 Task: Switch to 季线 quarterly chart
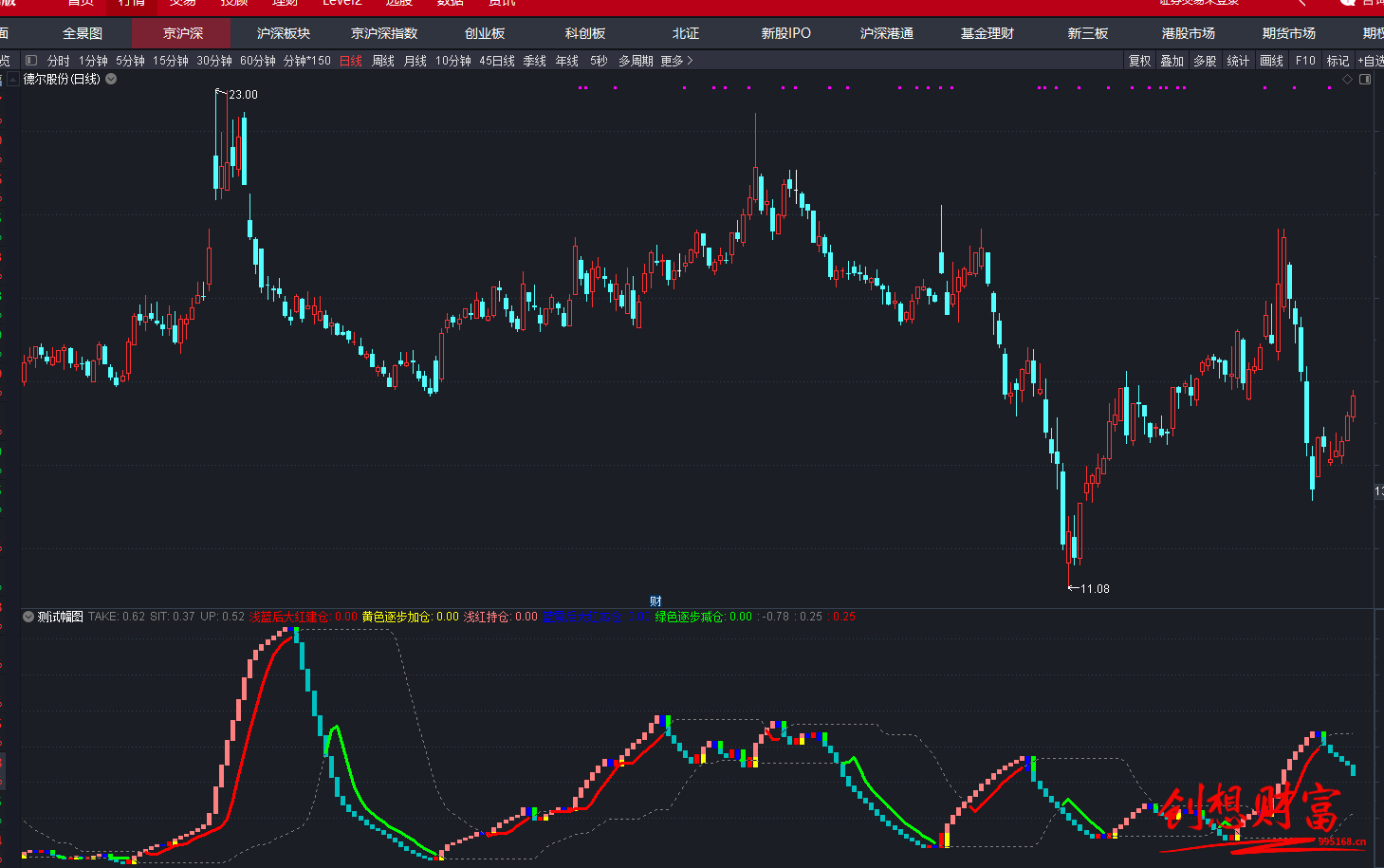point(535,61)
